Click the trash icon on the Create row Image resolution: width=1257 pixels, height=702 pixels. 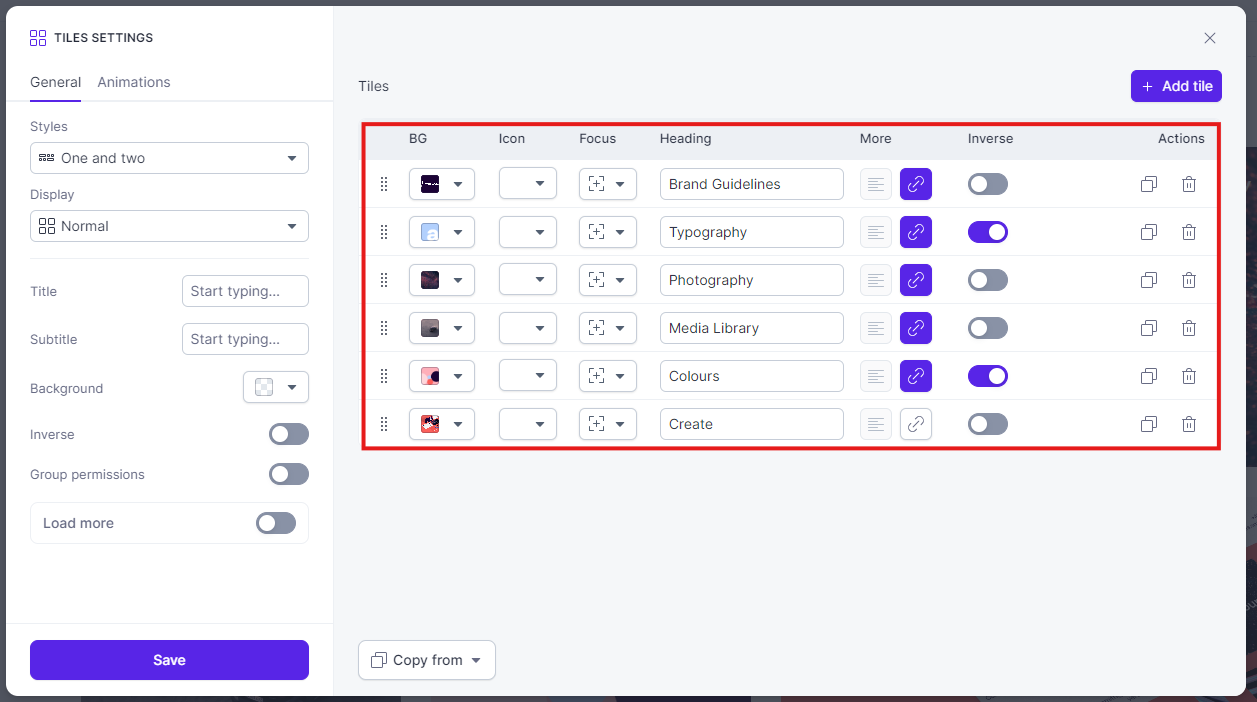1189,424
